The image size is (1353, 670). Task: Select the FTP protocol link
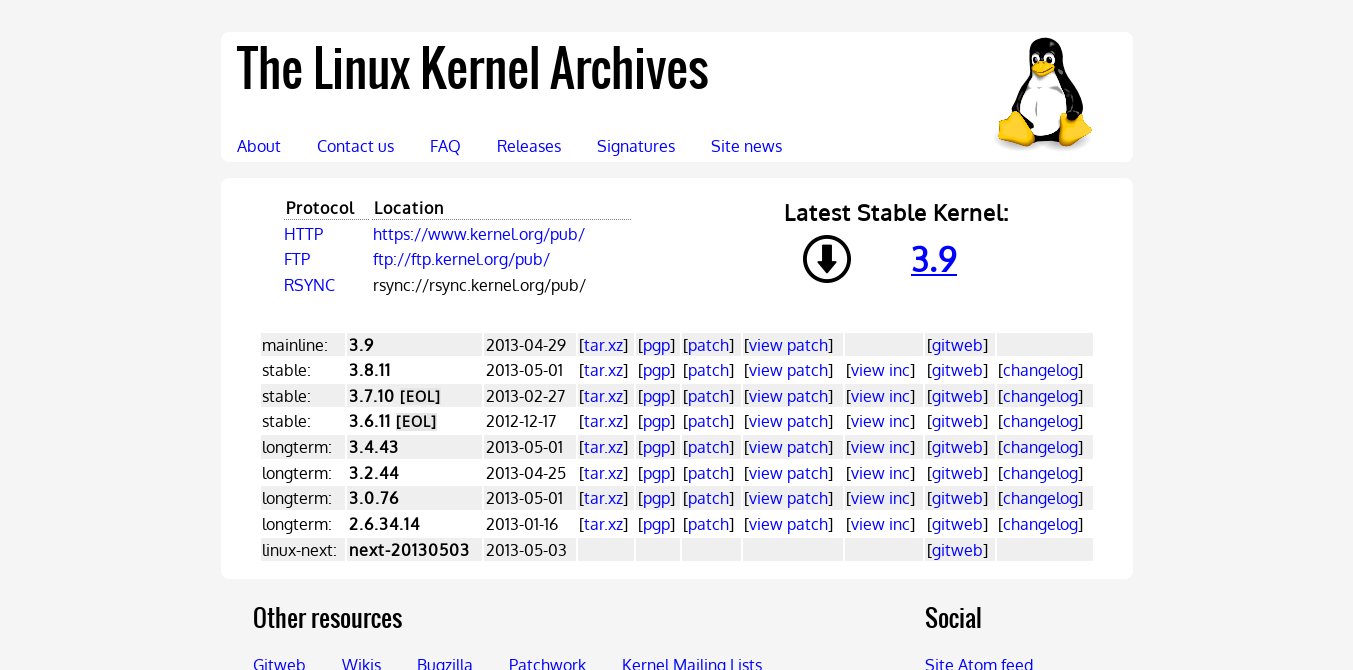pyautogui.click(x=297, y=259)
